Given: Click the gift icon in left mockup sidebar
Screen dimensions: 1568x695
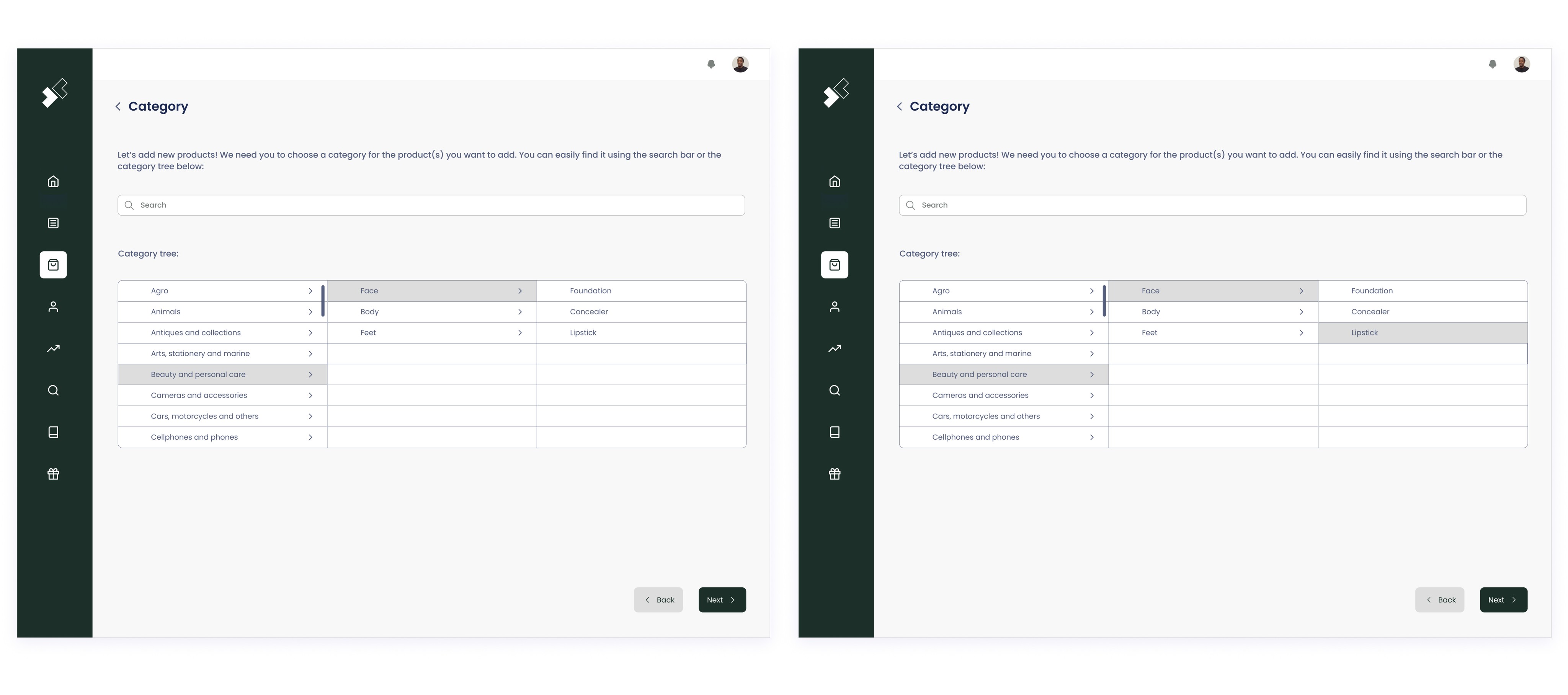Looking at the screenshot, I should [x=54, y=474].
